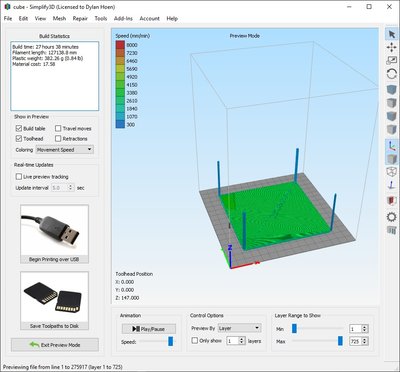
Task: Click the status bar previewing file text
Action: (x=63, y=367)
